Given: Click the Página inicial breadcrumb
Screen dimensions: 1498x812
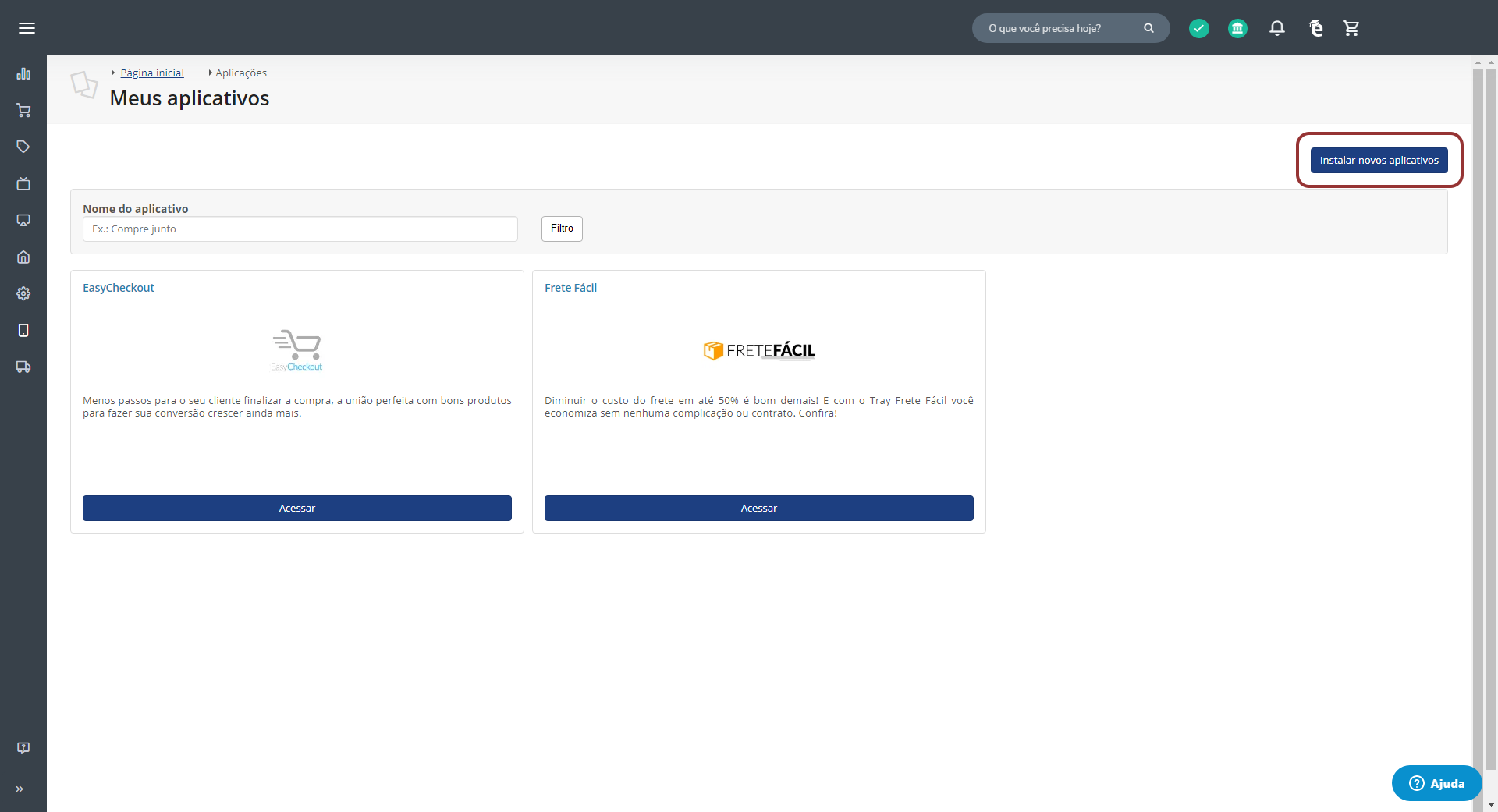Looking at the screenshot, I should [152, 73].
